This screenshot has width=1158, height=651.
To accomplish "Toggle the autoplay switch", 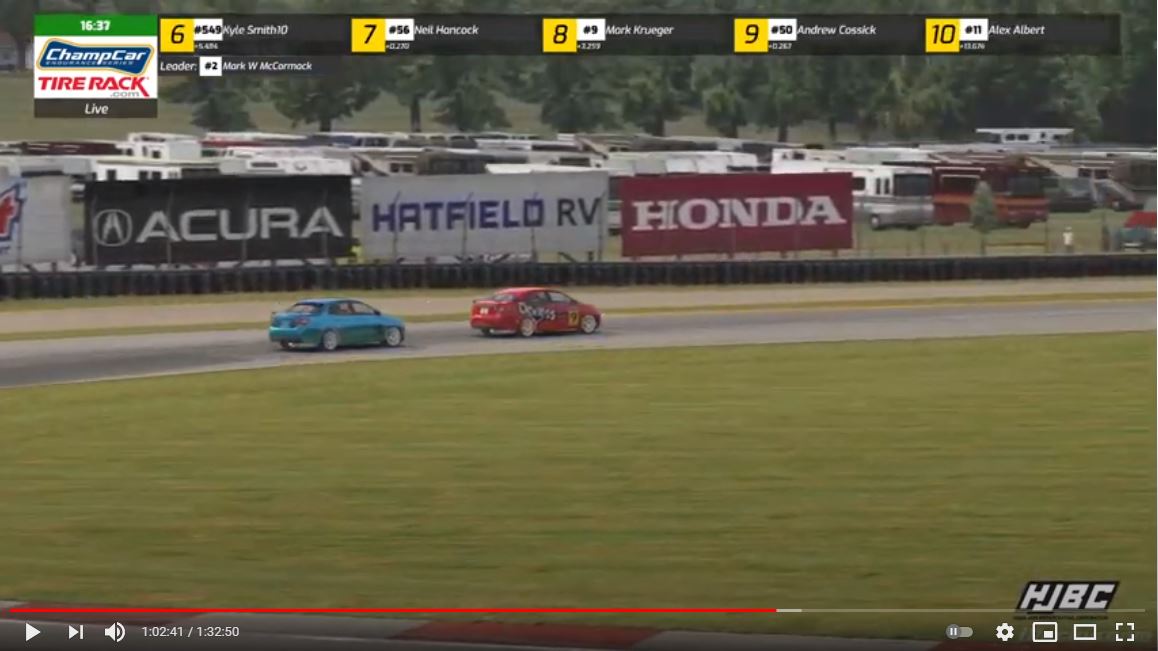I will tap(959, 632).
